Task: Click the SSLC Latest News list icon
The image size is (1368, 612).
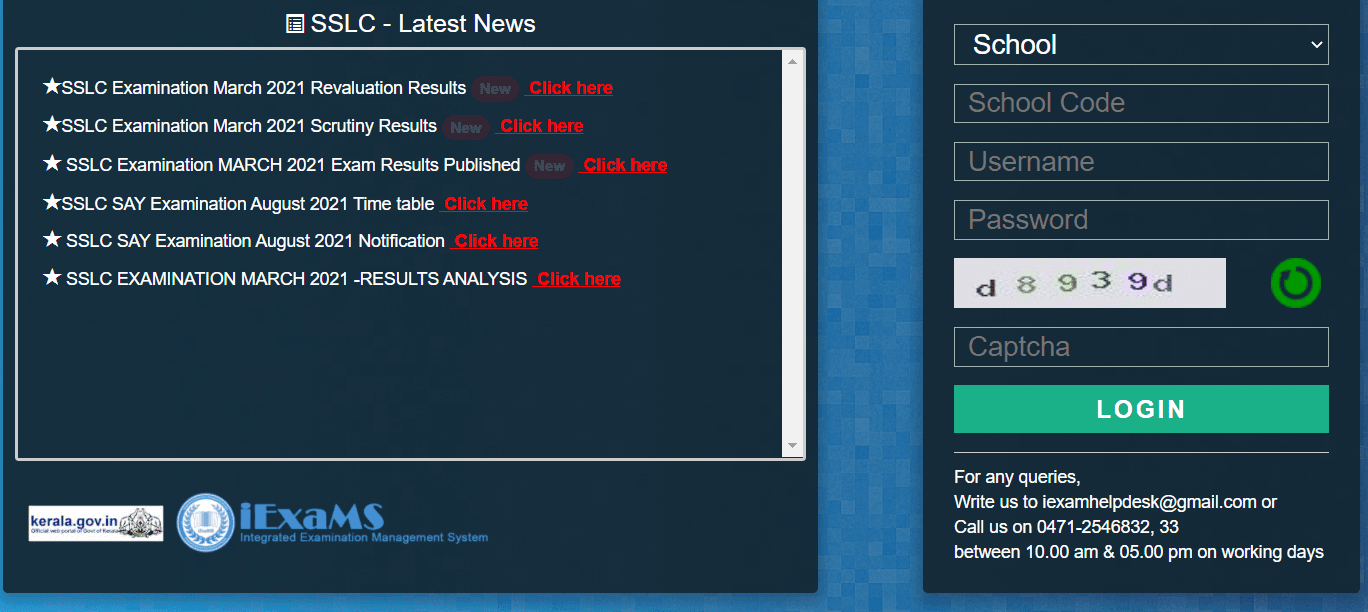Action: 295,24
